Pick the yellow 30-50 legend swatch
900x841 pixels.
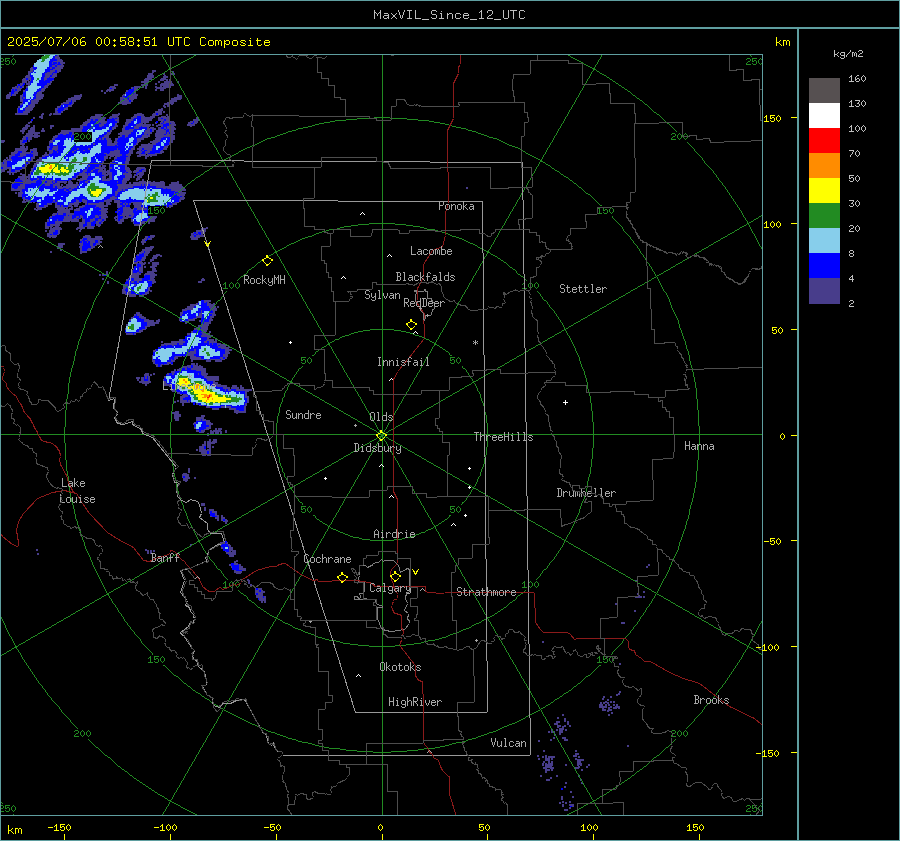point(824,191)
